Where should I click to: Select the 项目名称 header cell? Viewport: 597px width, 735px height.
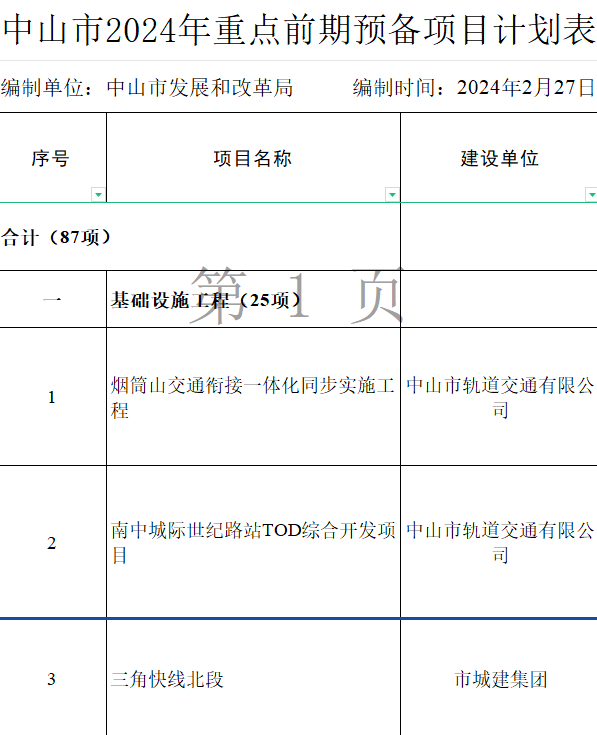pyautogui.click(x=254, y=158)
